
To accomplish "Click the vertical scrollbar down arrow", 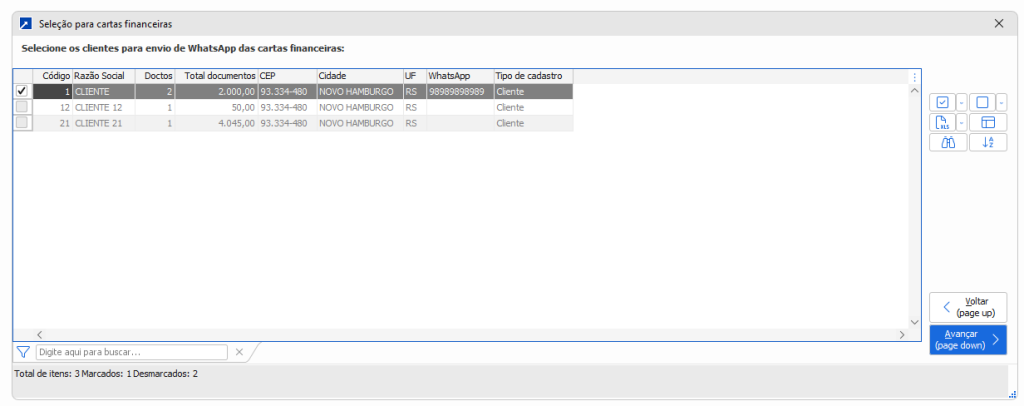I will [914, 322].
